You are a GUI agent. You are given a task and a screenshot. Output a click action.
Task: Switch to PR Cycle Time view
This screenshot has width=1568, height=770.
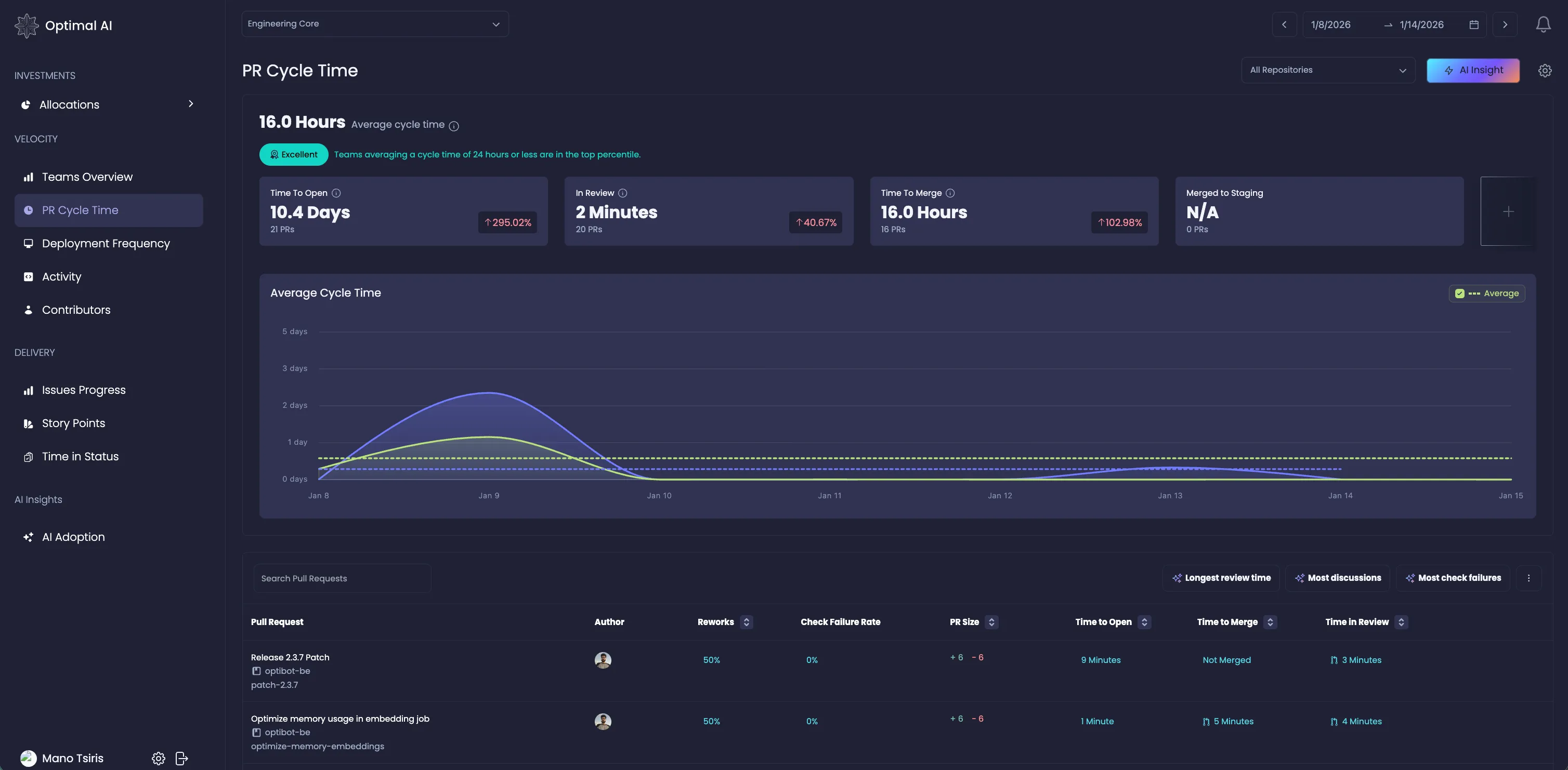coord(80,210)
